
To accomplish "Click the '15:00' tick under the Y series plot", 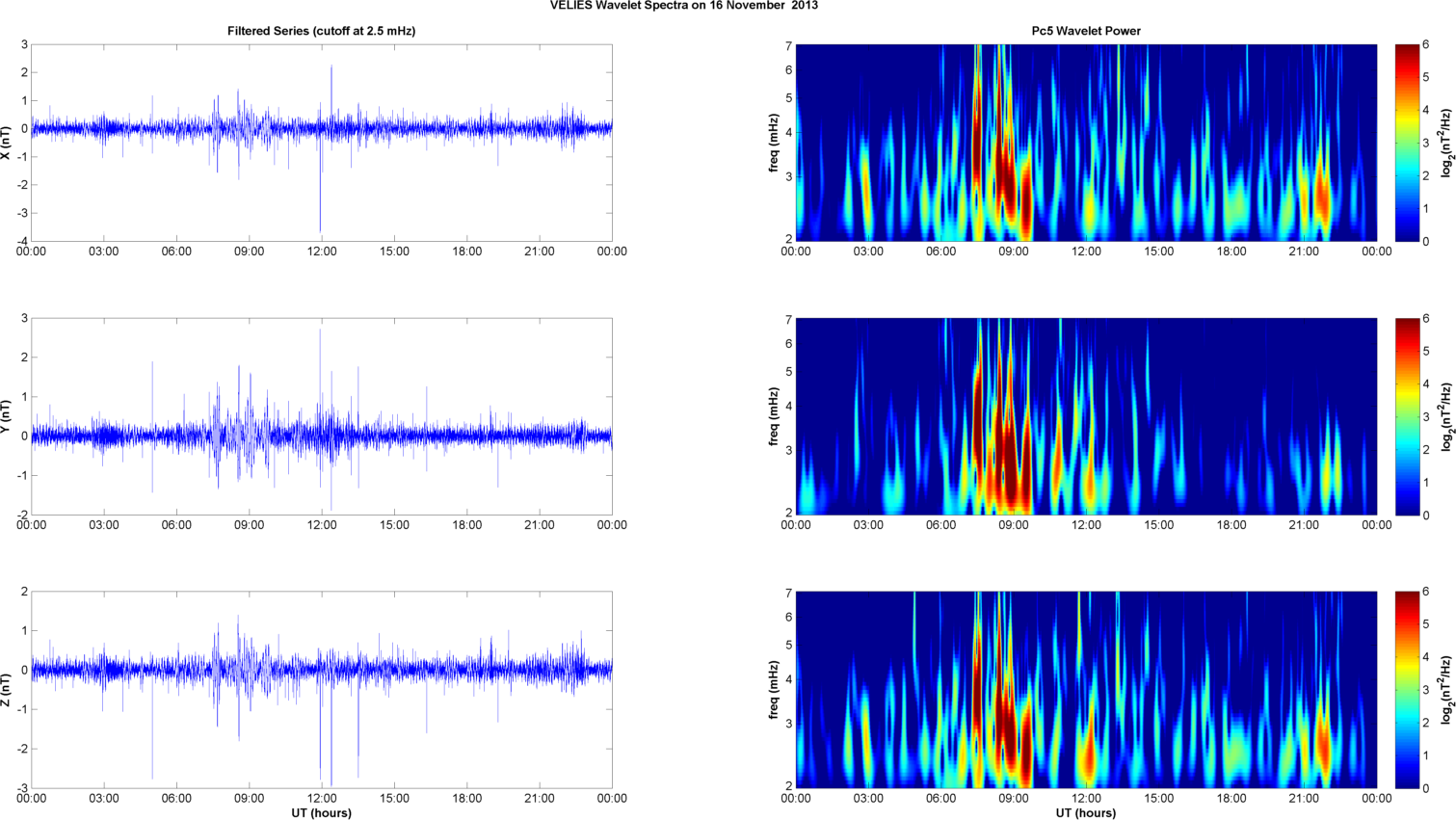I will (394, 525).
